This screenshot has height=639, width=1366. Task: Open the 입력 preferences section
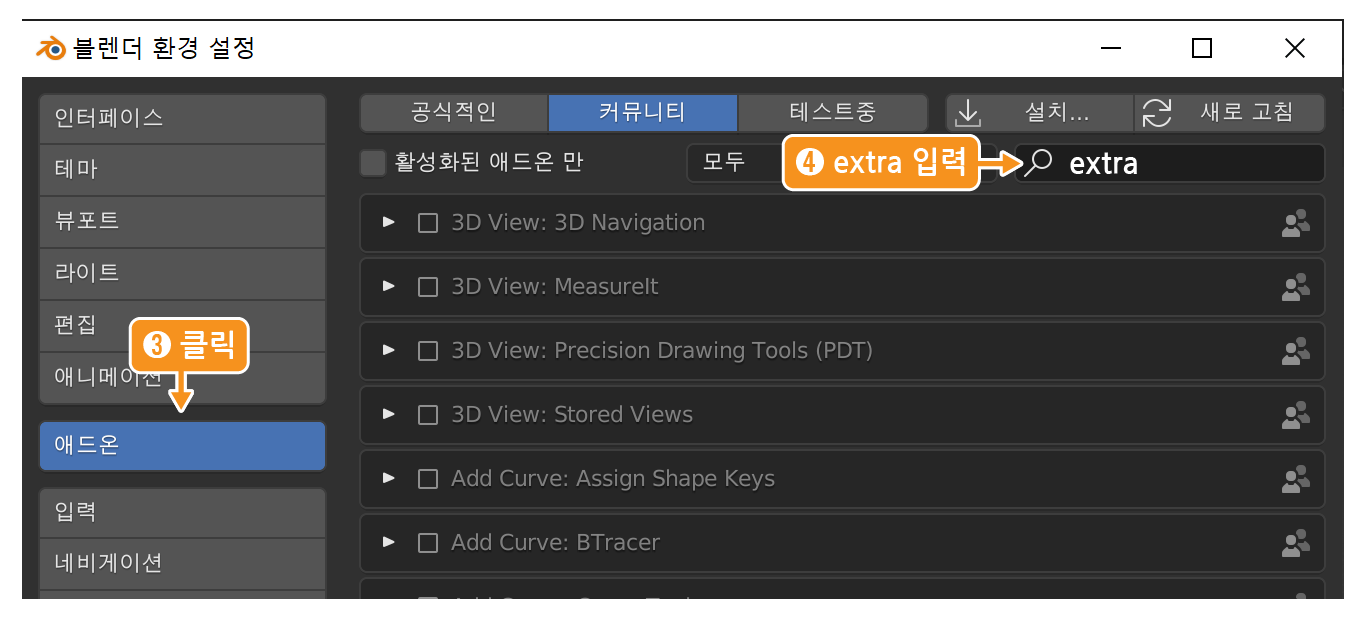click(182, 513)
